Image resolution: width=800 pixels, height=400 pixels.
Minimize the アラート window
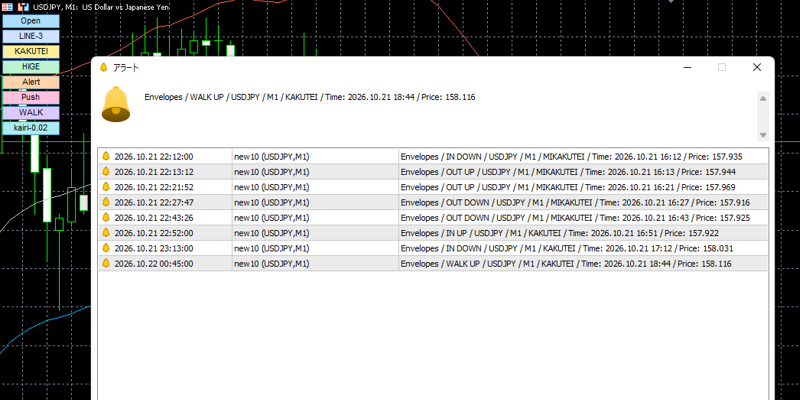[x=688, y=67]
